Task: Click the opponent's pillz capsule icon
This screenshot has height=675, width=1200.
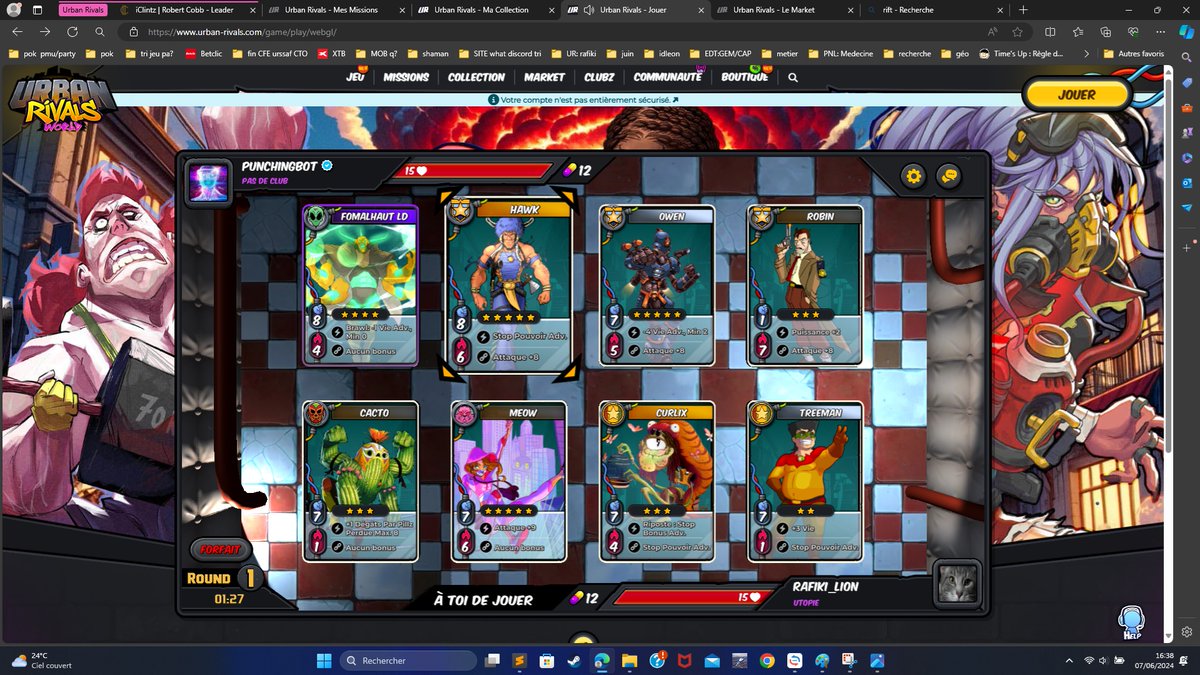Action: tap(571, 170)
